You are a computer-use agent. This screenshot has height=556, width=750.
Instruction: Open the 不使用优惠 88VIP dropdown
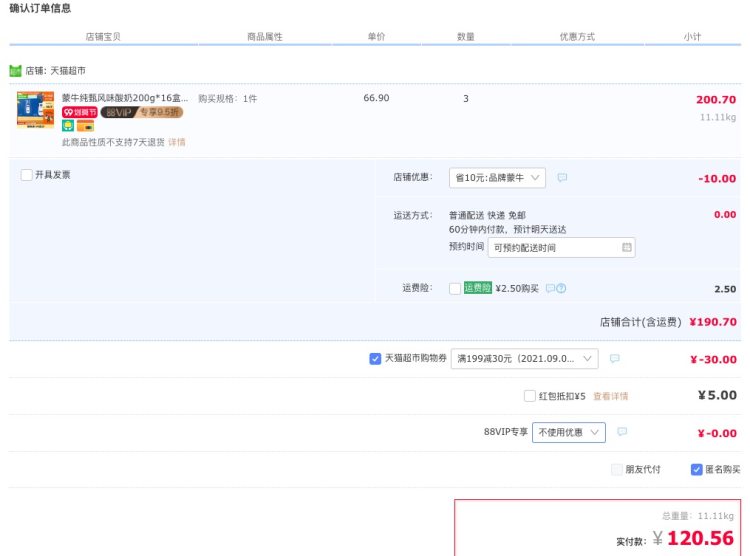[568, 433]
